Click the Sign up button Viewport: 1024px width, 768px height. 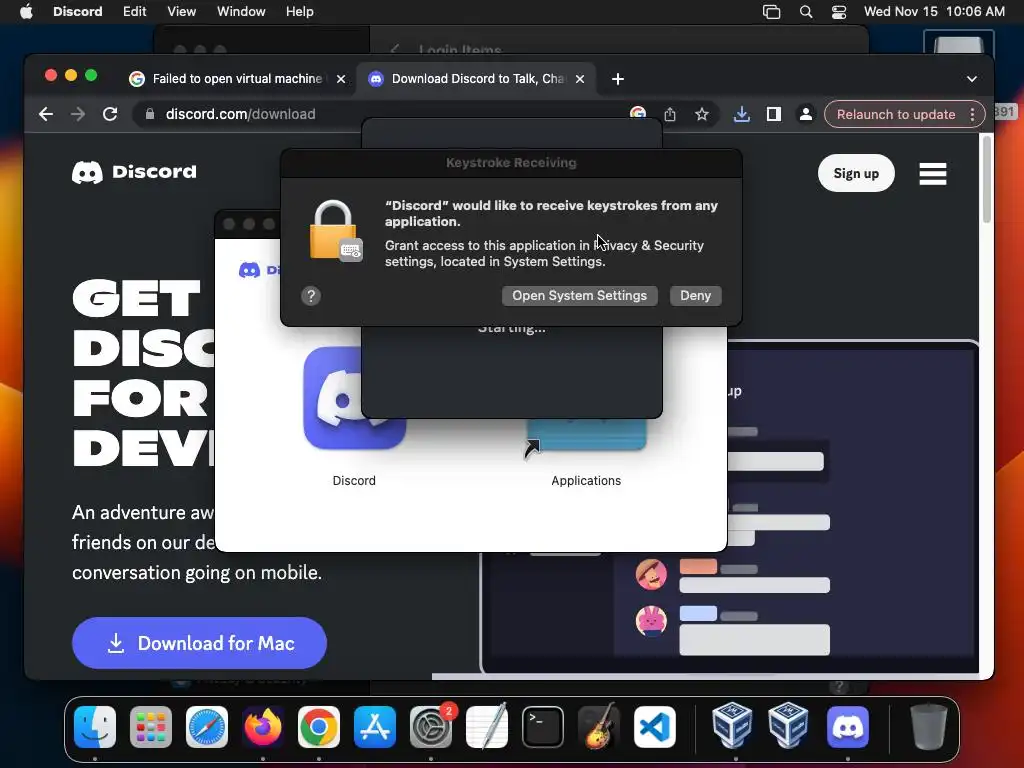click(x=856, y=173)
